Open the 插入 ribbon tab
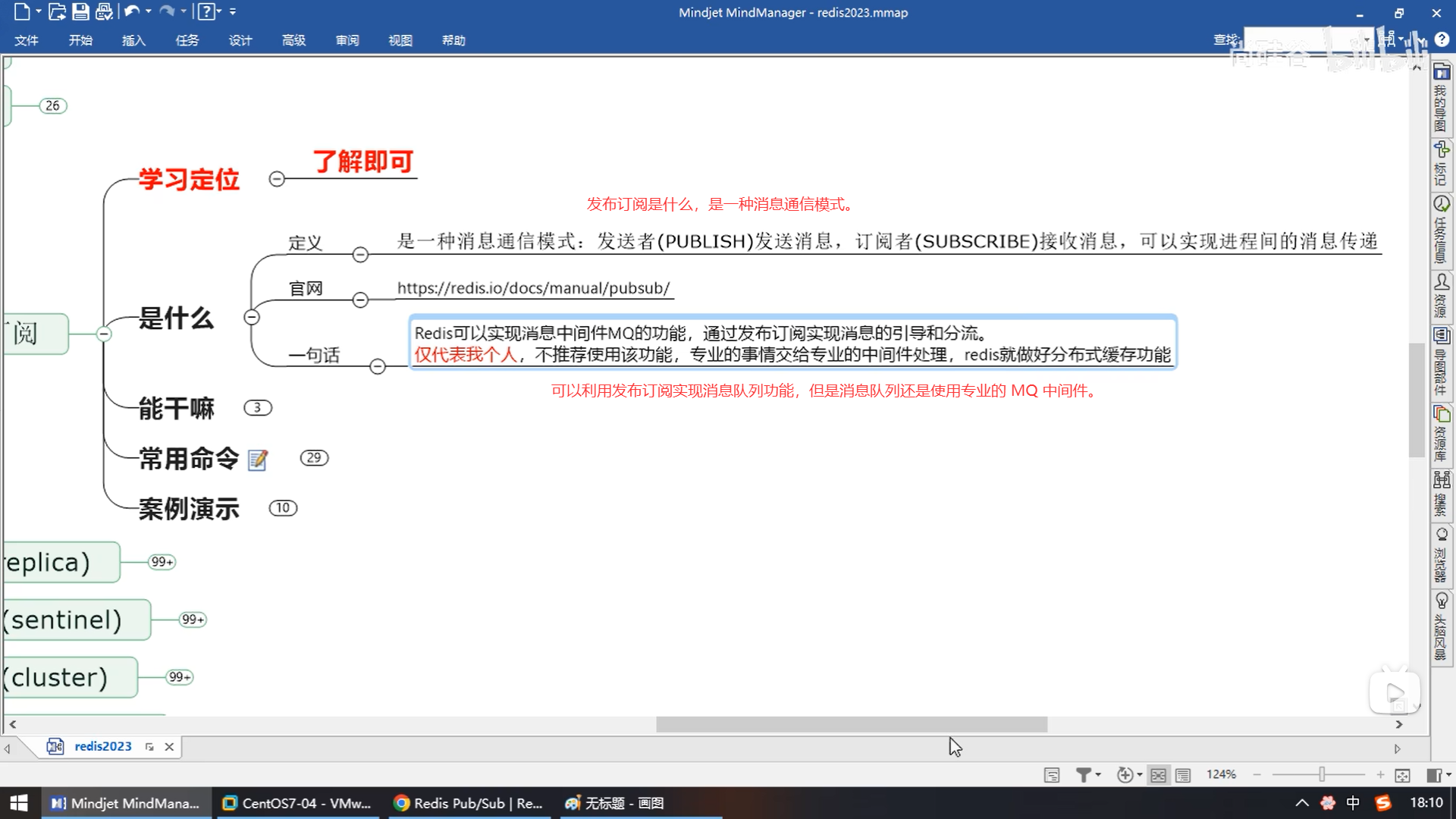 [133, 40]
